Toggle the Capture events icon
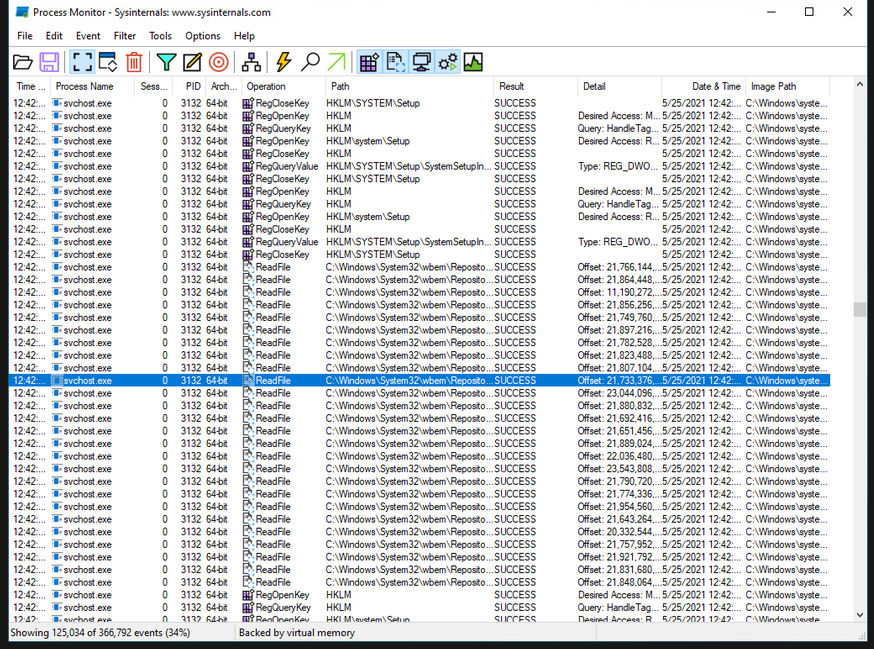The width and height of the screenshot is (874, 649). pyautogui.click(x=82, y=62)
